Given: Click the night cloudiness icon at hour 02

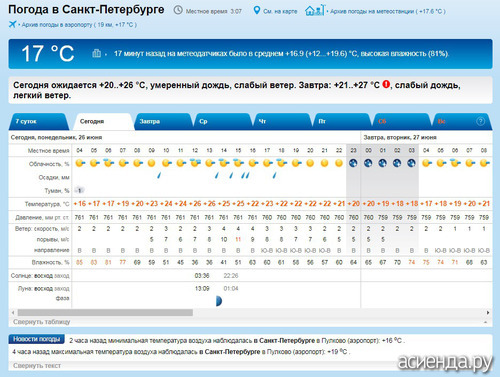Looking at the screenshot, I should pos(397,163).
